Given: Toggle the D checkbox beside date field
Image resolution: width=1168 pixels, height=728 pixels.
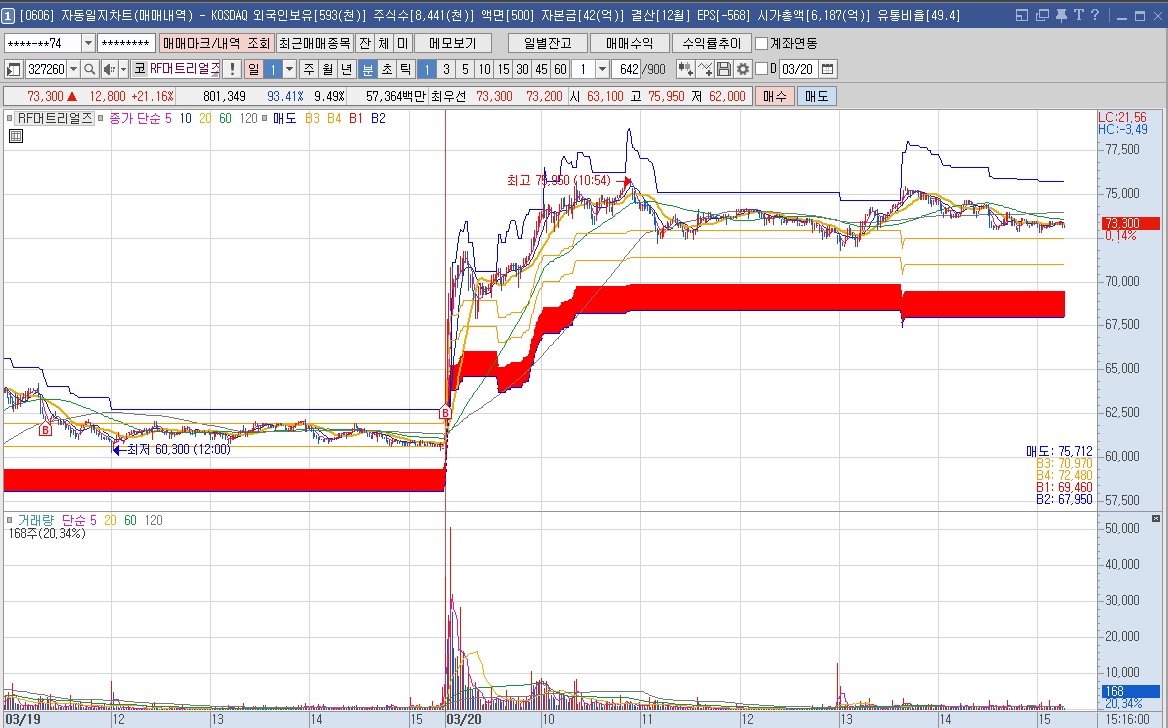Looking at the screenshot, I should (x=761, y=69).
